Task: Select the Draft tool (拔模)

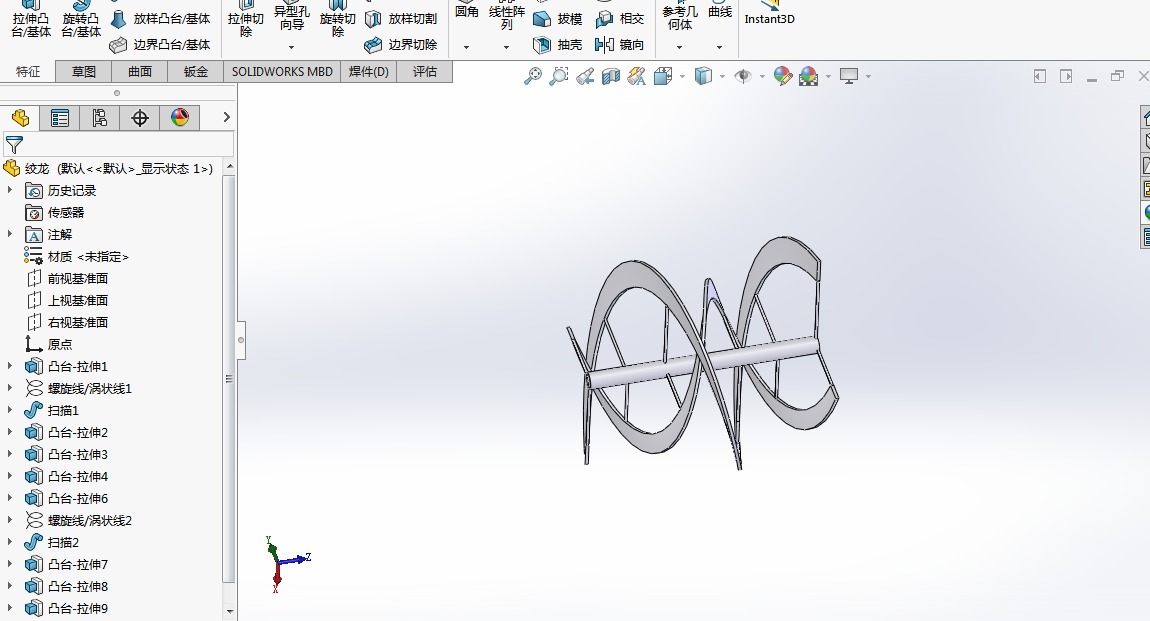Action: click(x=557, y=19)
